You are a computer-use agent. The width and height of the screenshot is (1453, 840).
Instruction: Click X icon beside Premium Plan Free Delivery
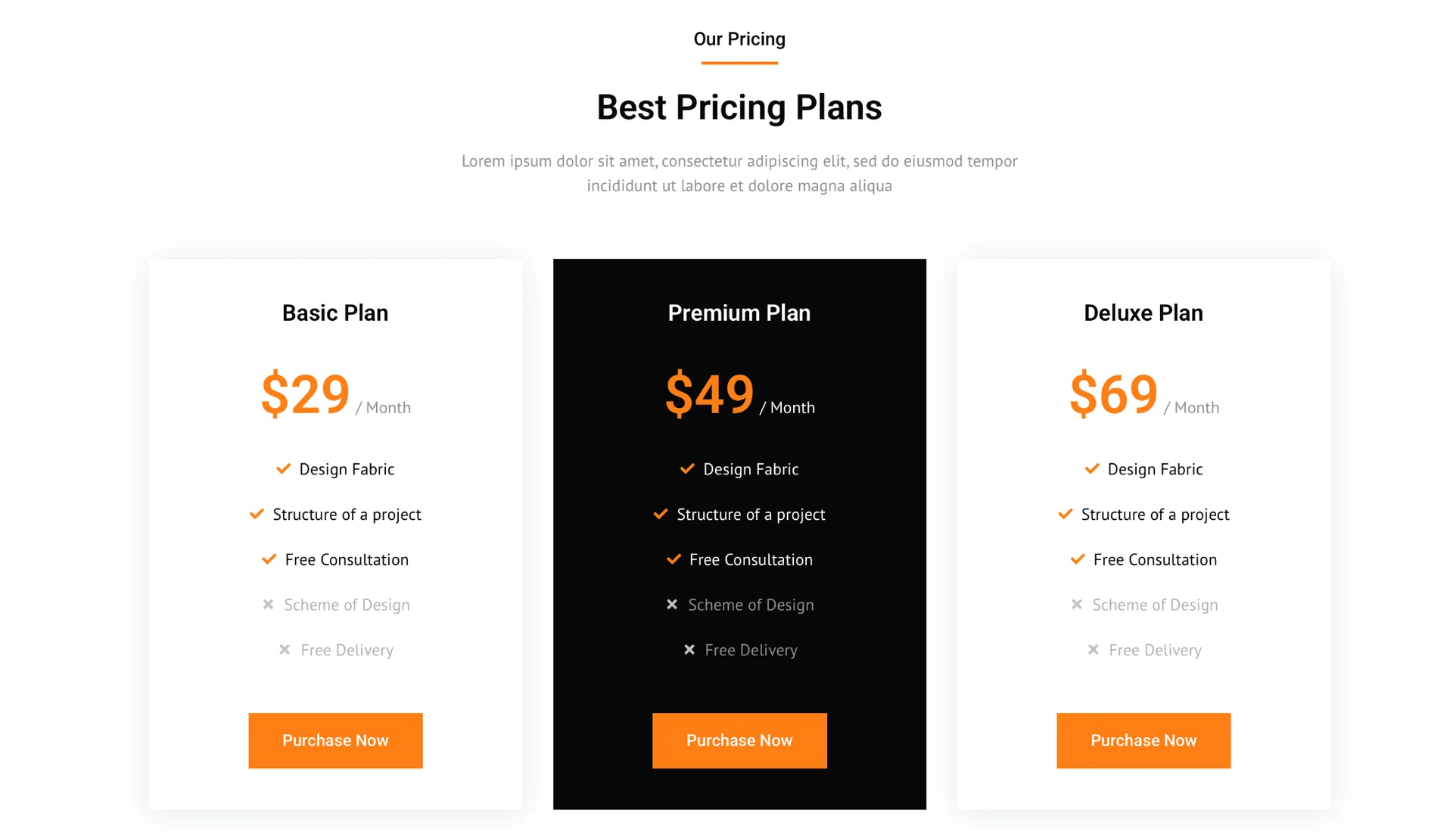[689, 650]
